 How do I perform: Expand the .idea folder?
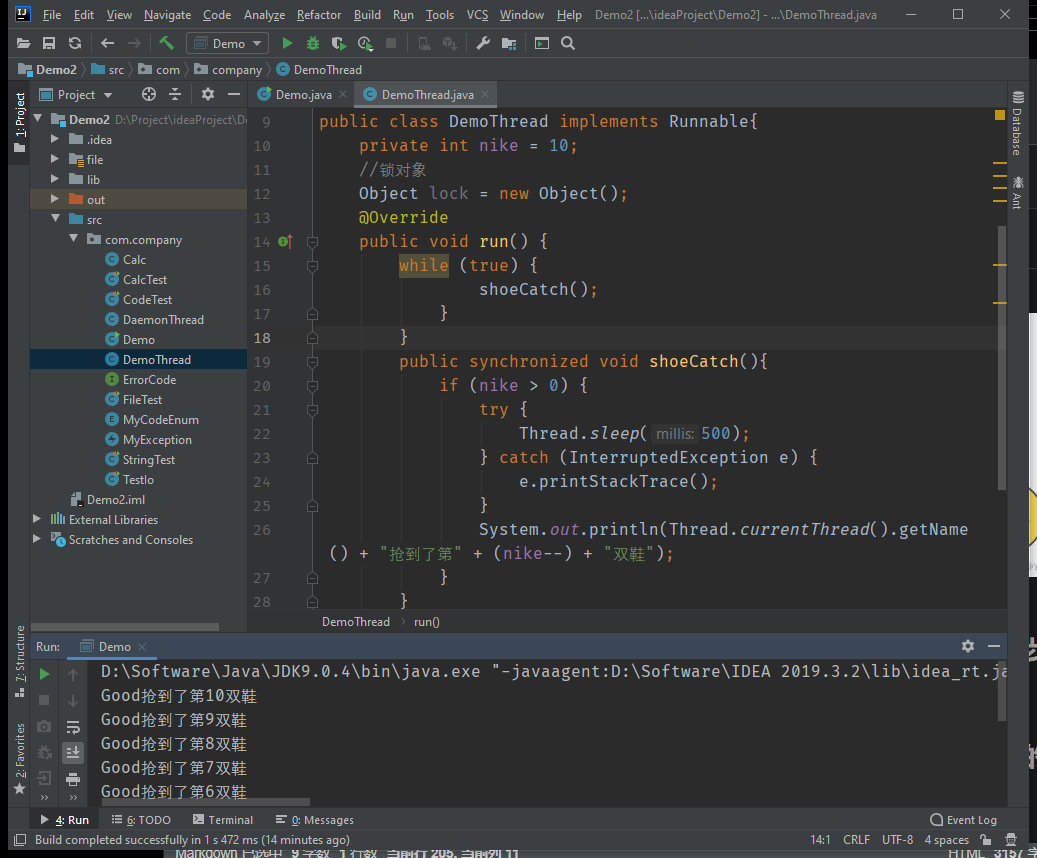(56, 139)
